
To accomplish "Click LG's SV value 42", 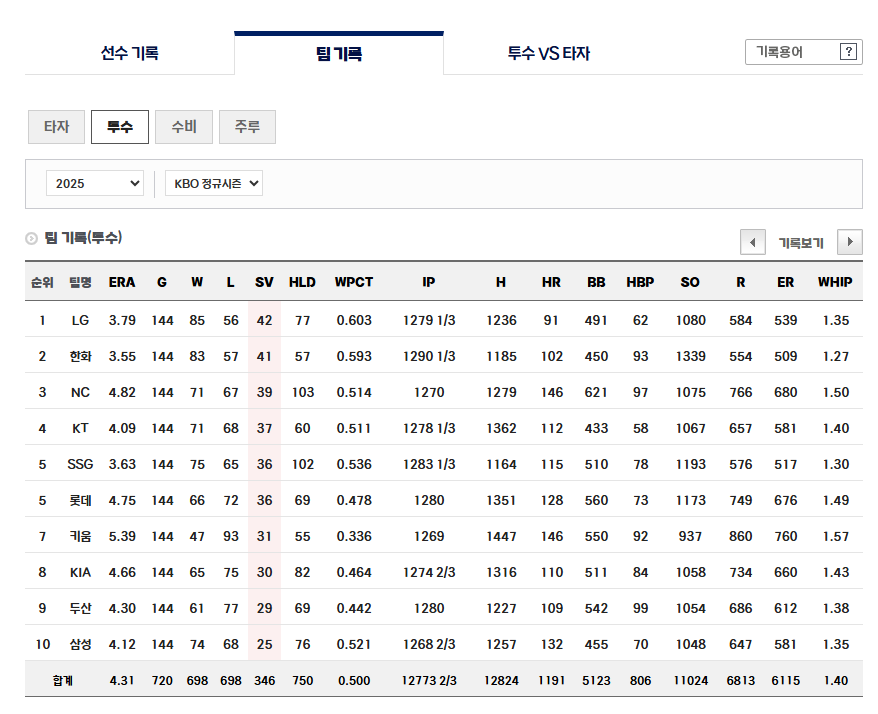I will (264, 320).
